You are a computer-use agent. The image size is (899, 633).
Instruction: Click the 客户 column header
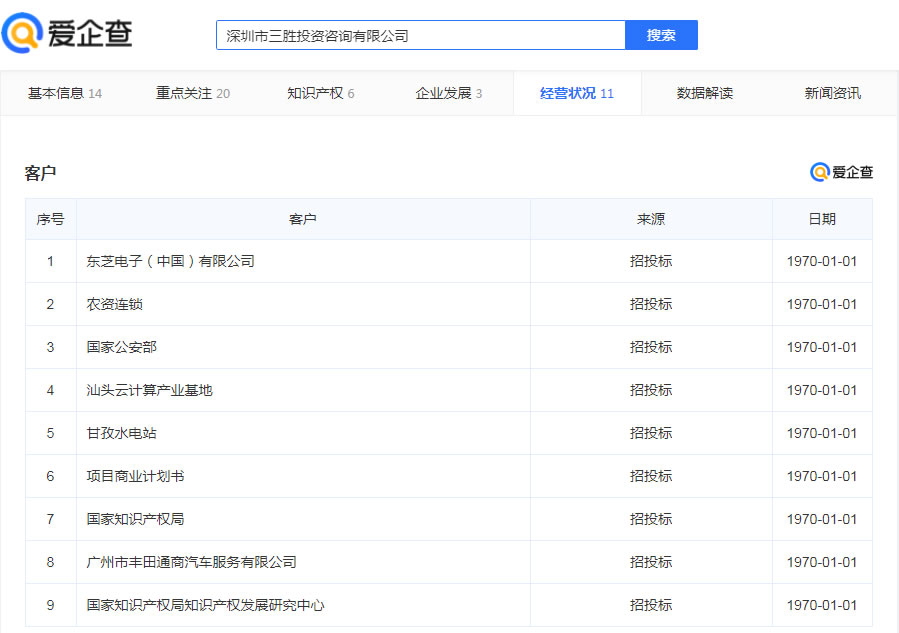(x=303, y=219)
